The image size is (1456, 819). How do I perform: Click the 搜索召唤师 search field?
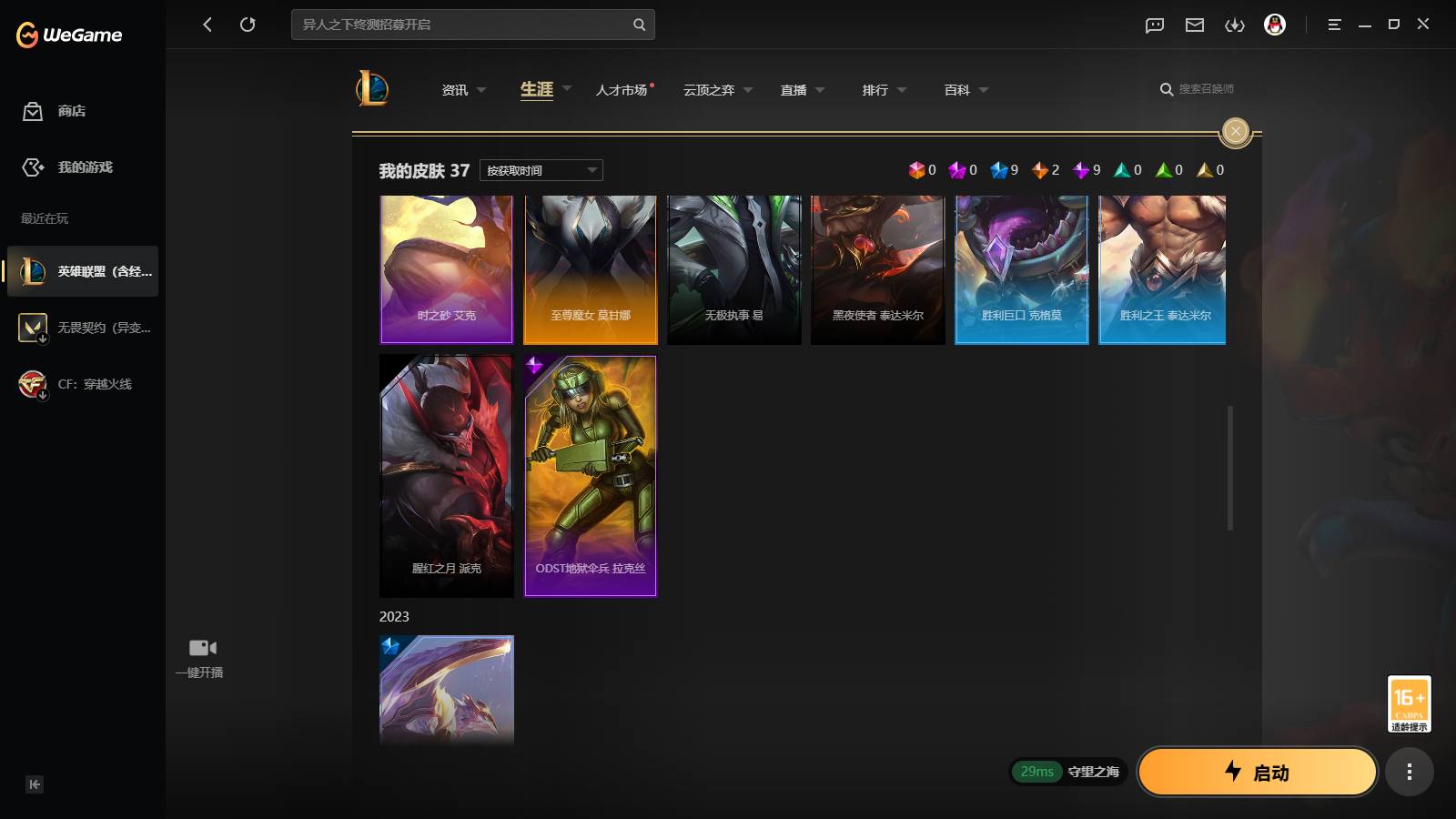click(1197, 89)
